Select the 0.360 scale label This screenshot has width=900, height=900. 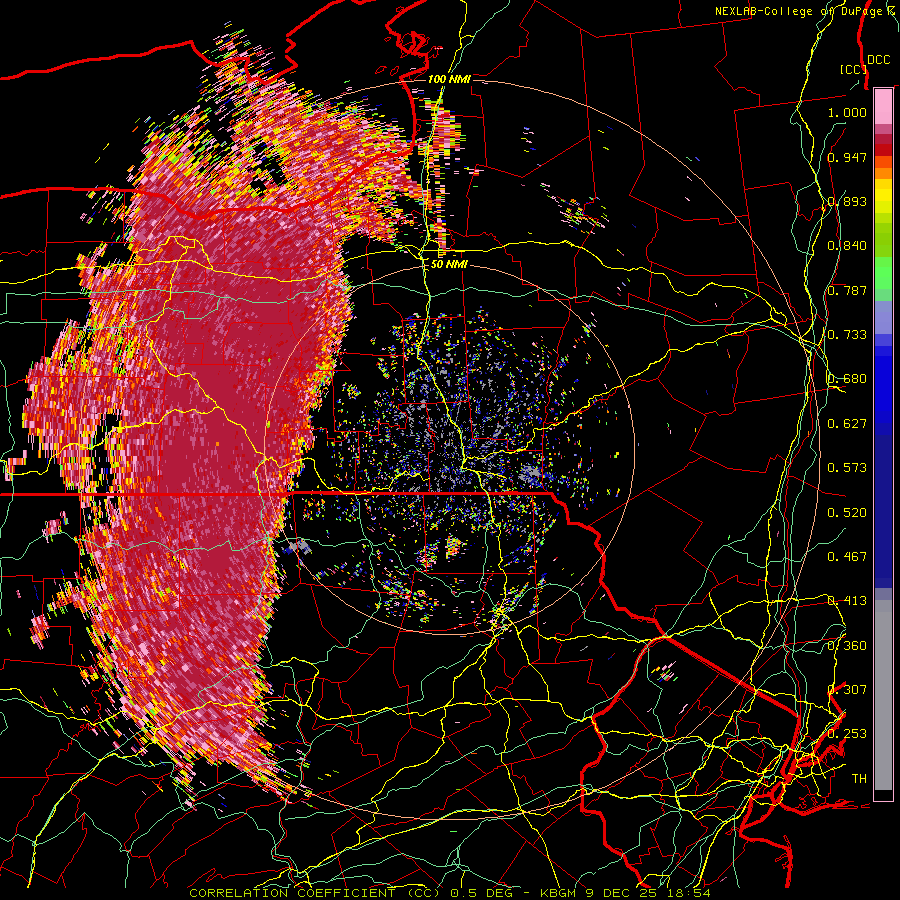click(x=847, y=646)
